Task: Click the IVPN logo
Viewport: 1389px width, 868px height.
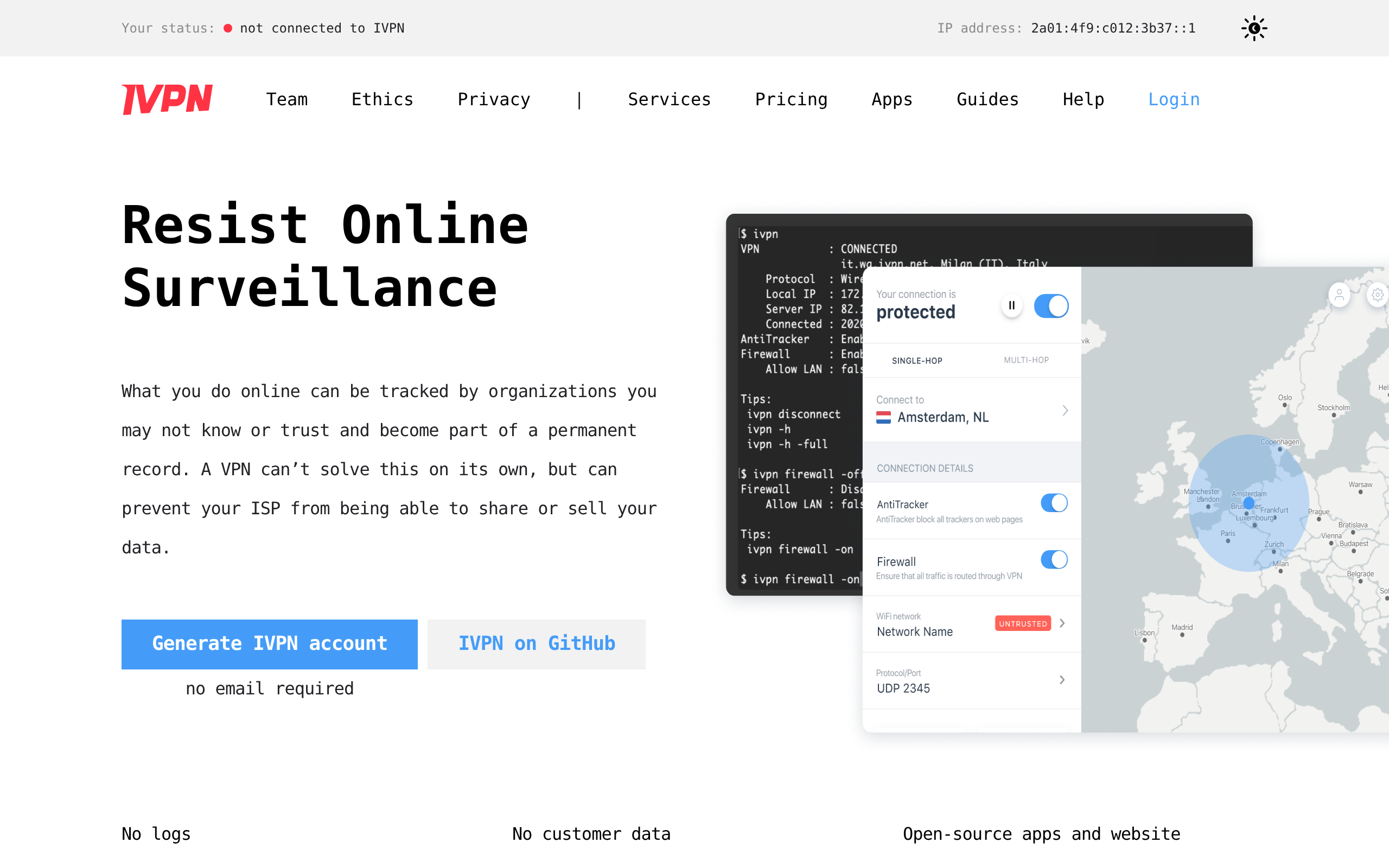Action: (x=167, y=99)
